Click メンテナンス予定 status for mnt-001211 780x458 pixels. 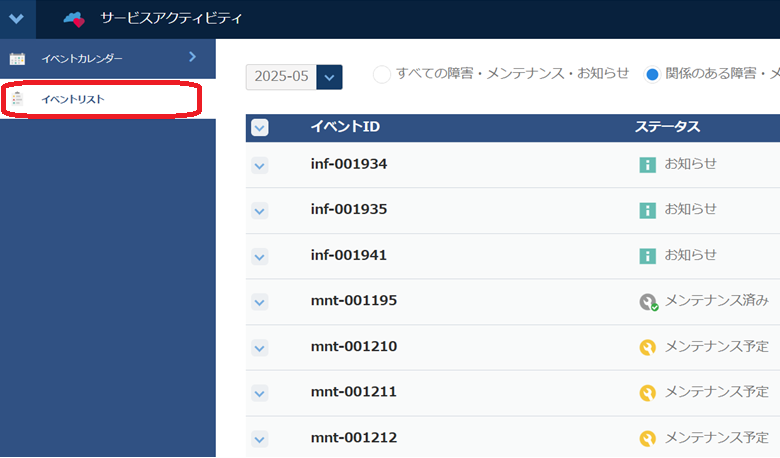coord(717,392)
